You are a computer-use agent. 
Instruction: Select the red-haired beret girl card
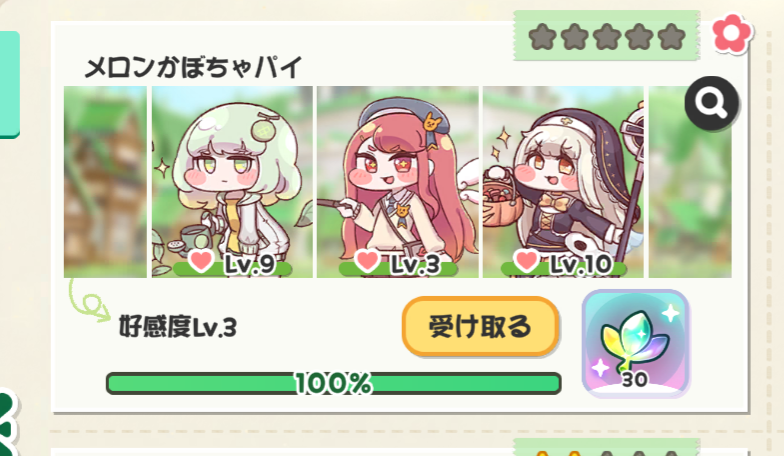click(x=398, y=182)
